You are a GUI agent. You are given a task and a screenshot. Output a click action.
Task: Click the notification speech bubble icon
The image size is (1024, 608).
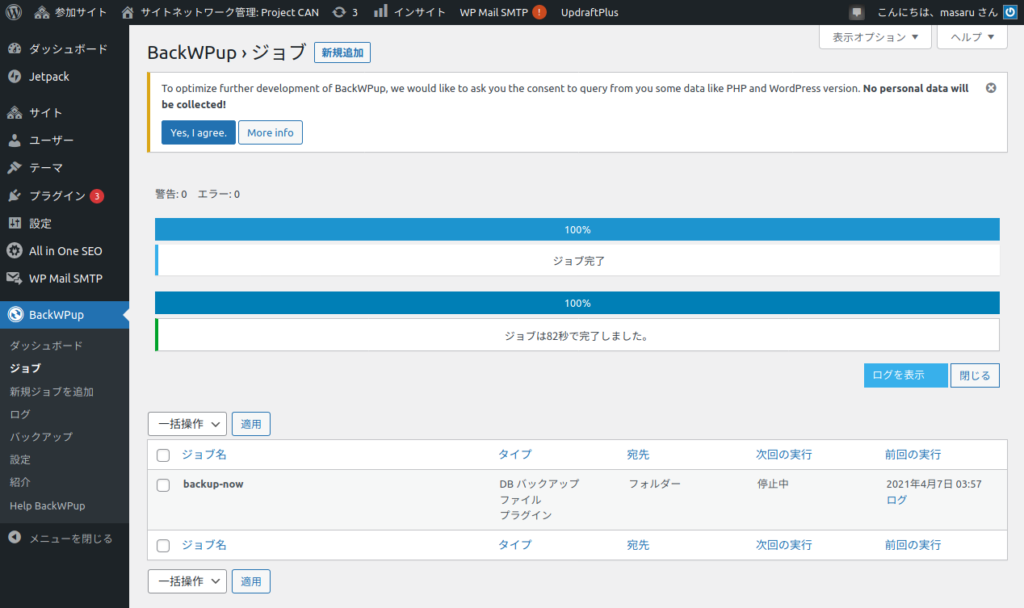pyautogui.click(x=857, y=13)
